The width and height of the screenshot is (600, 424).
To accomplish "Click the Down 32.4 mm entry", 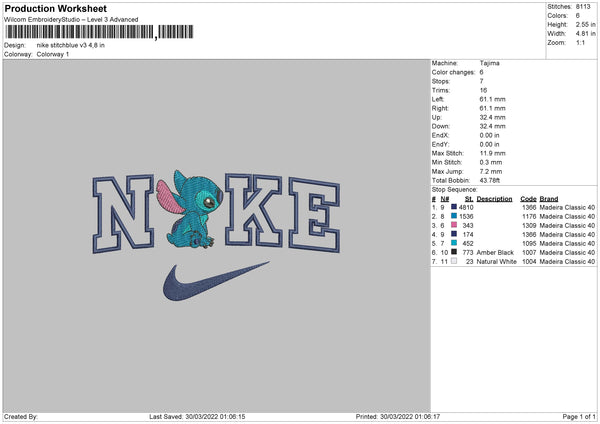I will (469, 126).
